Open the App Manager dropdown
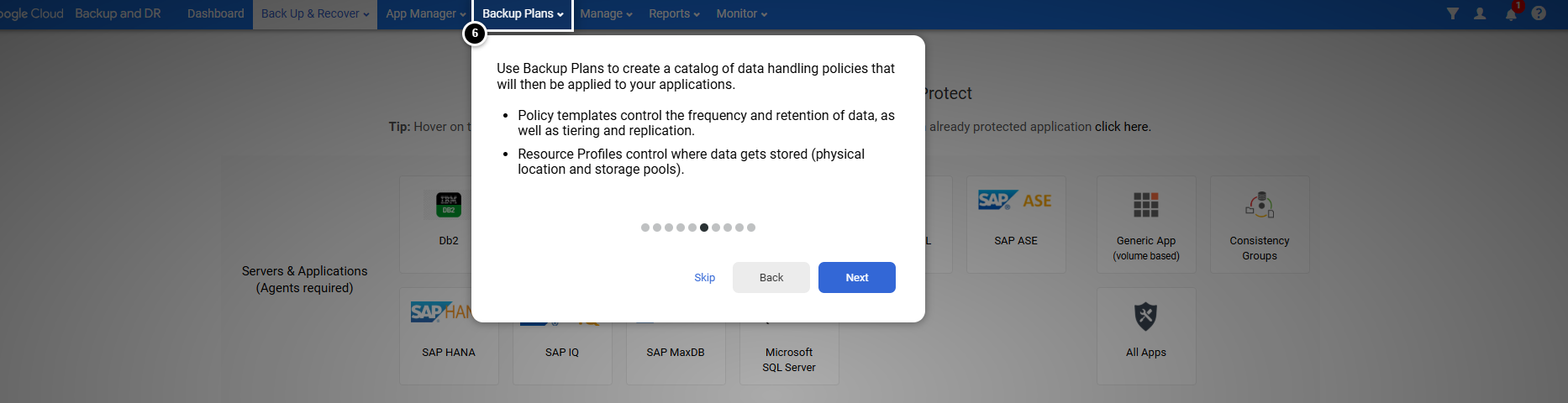 click(425, 14)
